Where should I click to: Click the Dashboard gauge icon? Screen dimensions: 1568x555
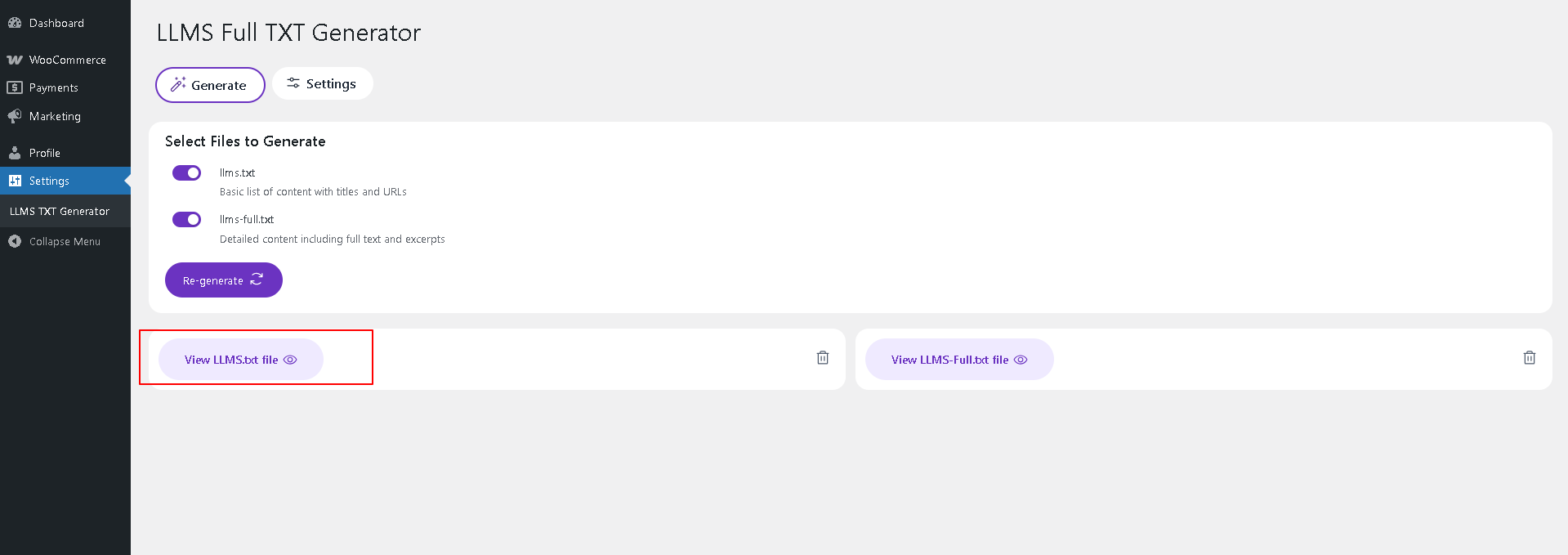15,23
